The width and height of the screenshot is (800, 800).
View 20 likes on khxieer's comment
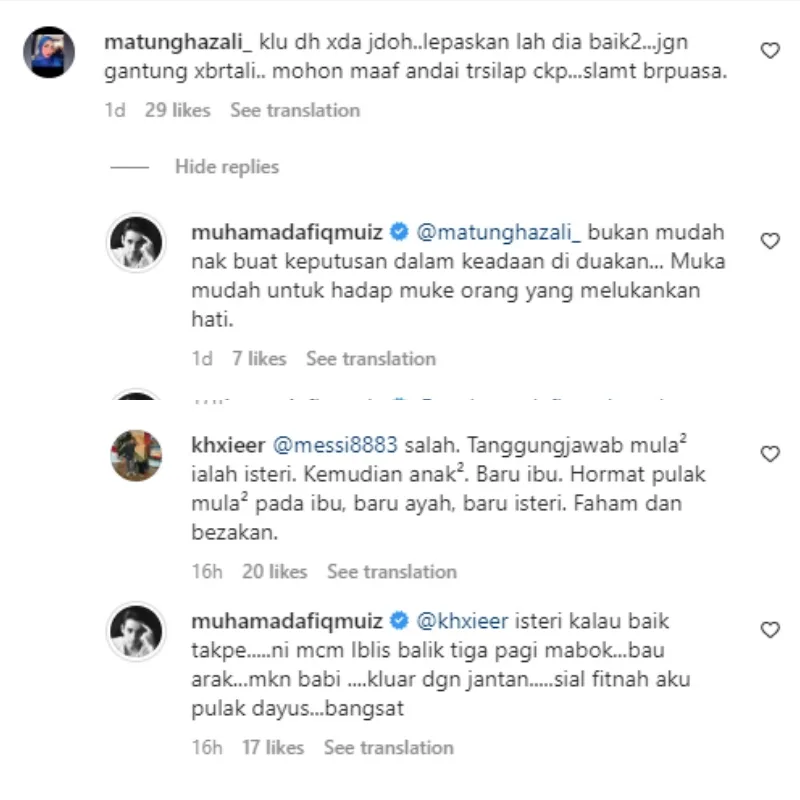coord(274,571)
